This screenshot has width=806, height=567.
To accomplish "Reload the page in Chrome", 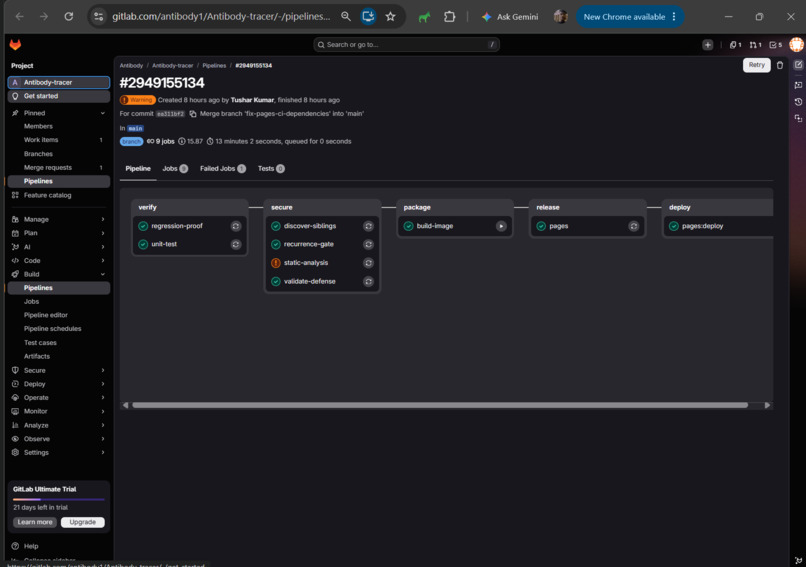I will click(x=68, y=16).
